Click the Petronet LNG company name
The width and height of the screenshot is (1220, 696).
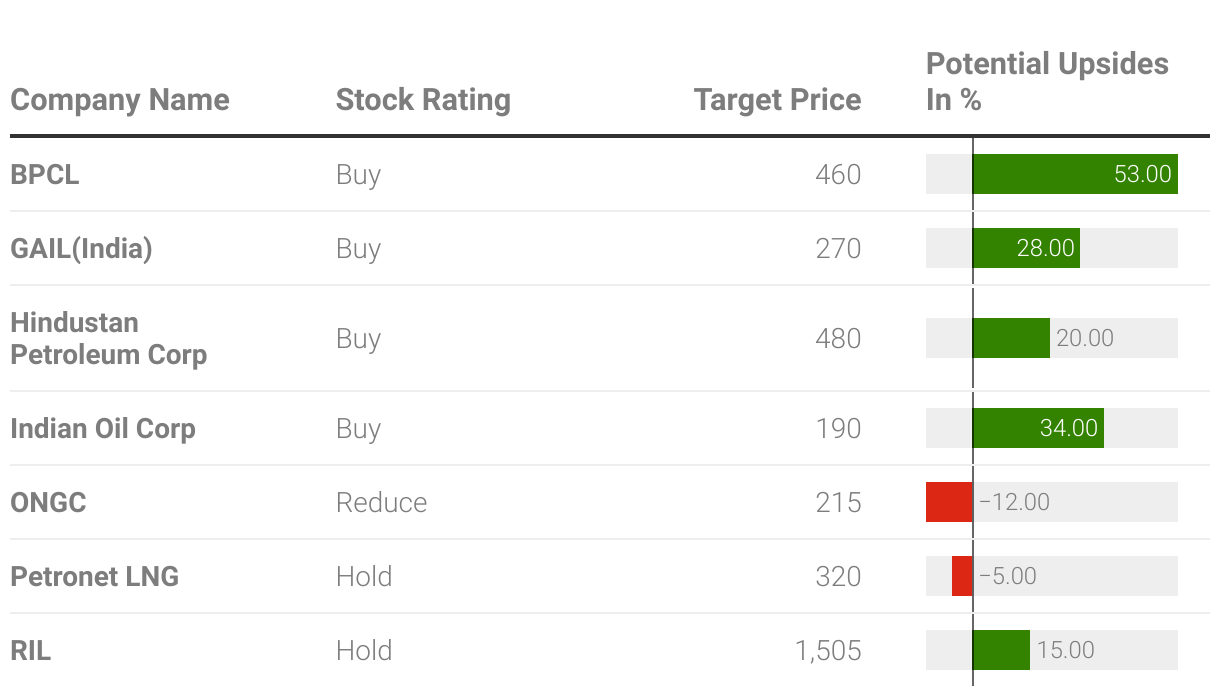tap(94, 576)
